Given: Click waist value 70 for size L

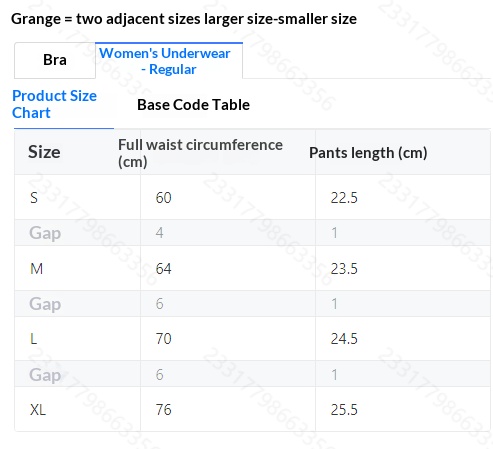Looking at the screenshot, I should tap(163, 339).
